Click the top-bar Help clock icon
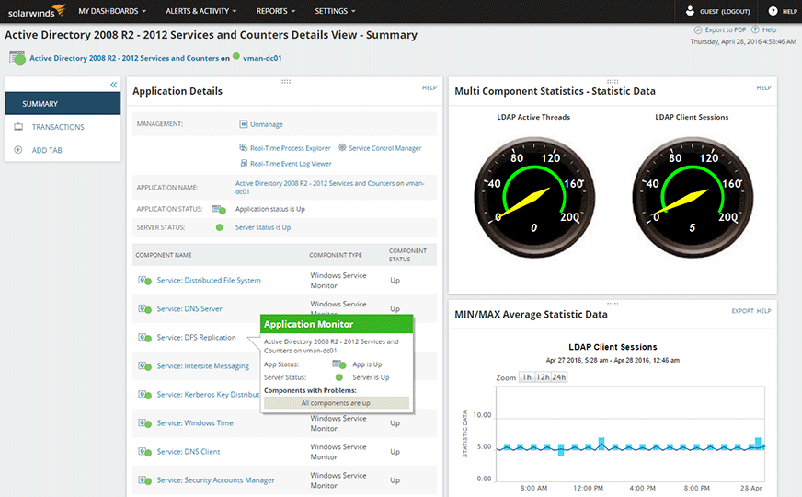802x497 pixels. point(773,11)
